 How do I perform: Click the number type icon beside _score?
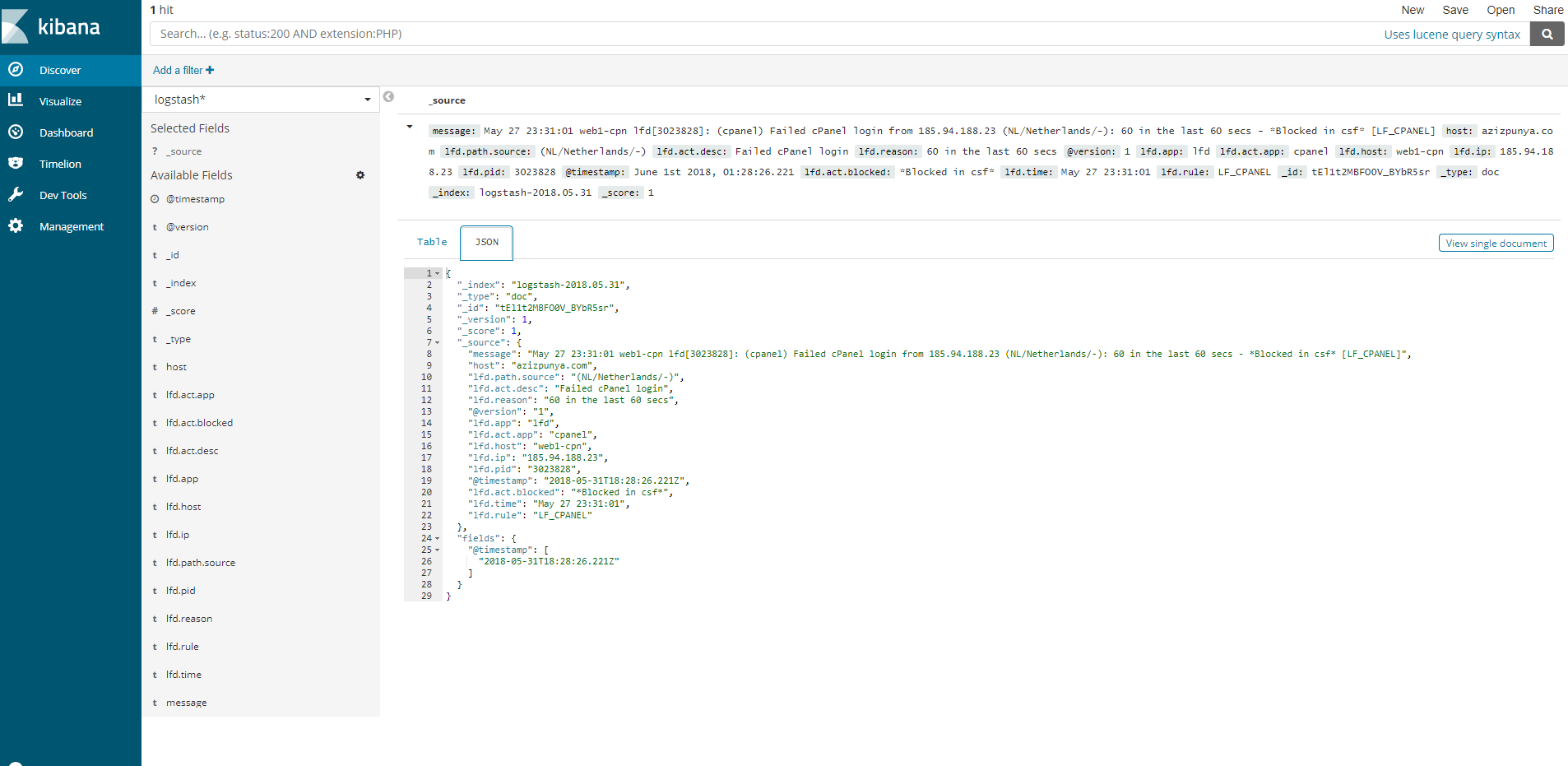(155, 311)
